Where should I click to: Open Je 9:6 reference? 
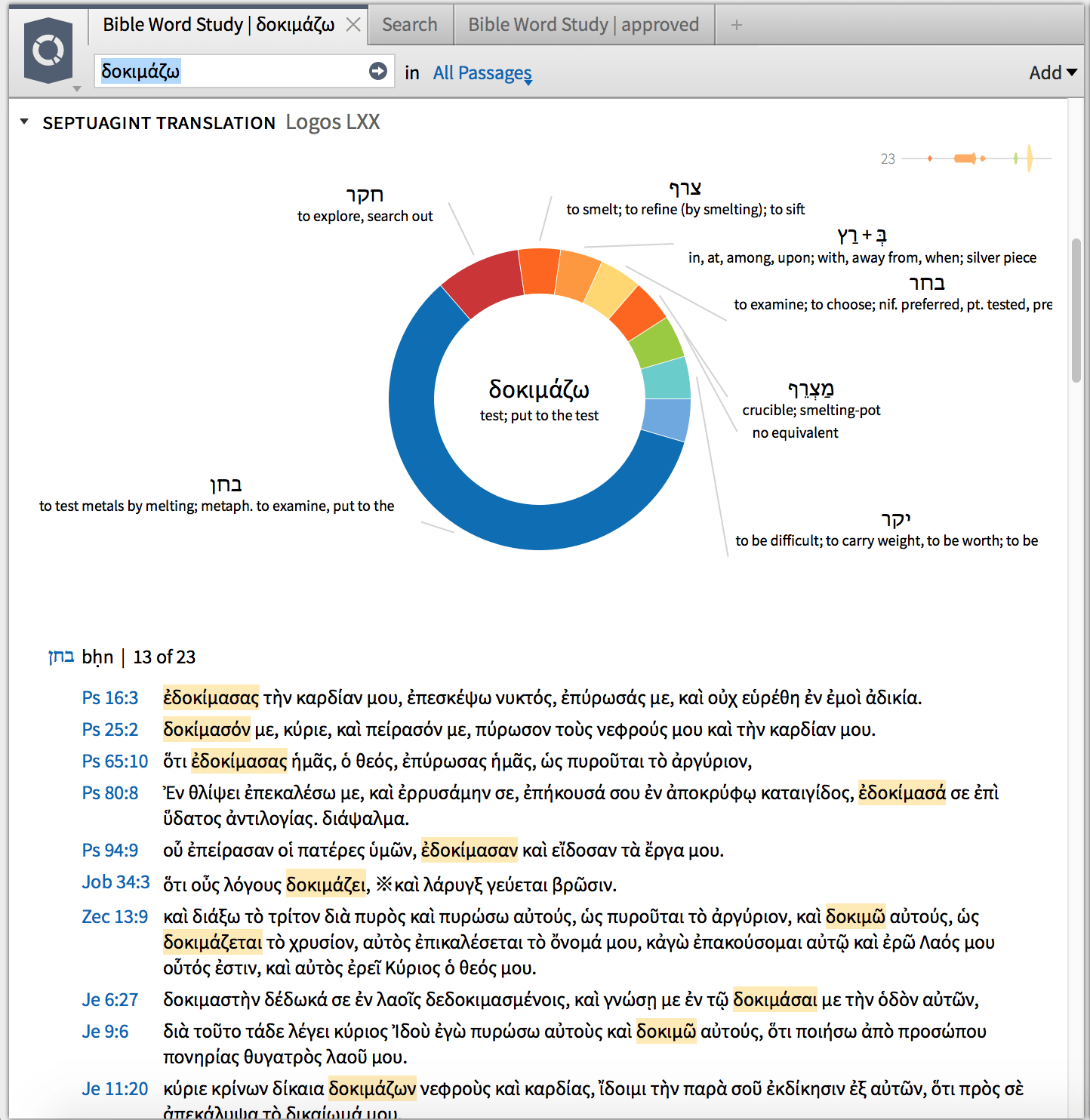click(x=105, y=1031)
